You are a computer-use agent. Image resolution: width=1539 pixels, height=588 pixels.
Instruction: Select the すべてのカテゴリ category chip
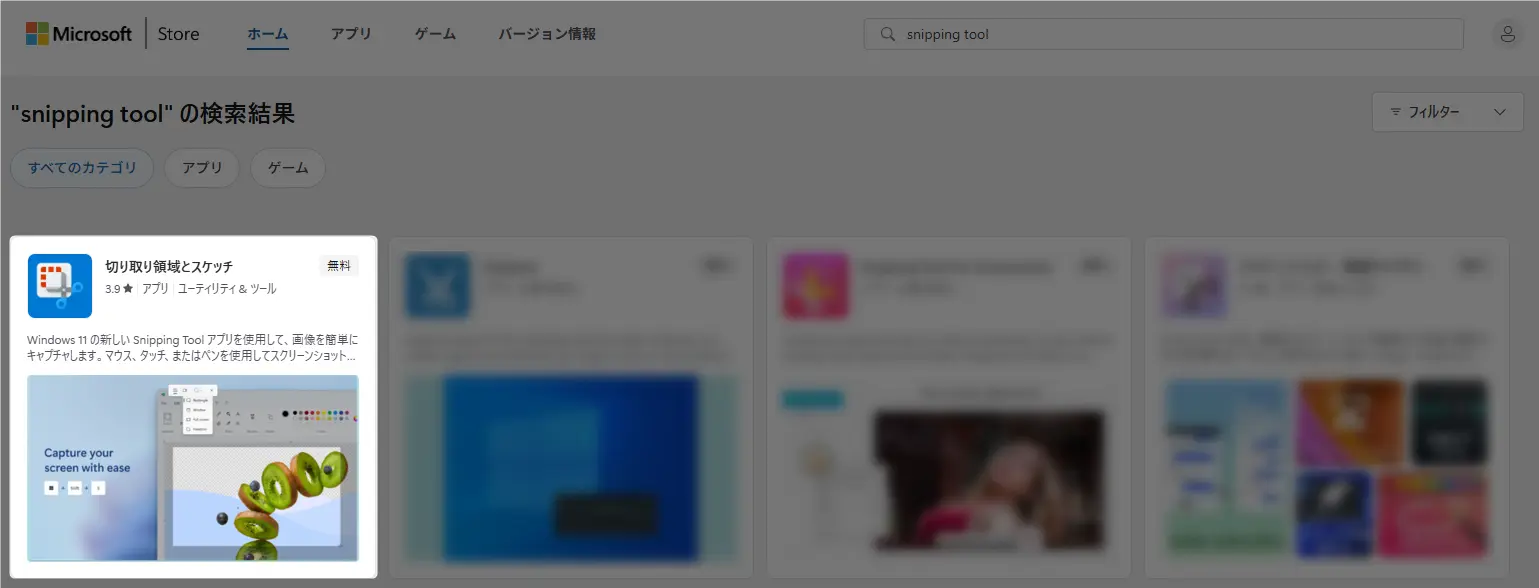[x=82, y=168]
